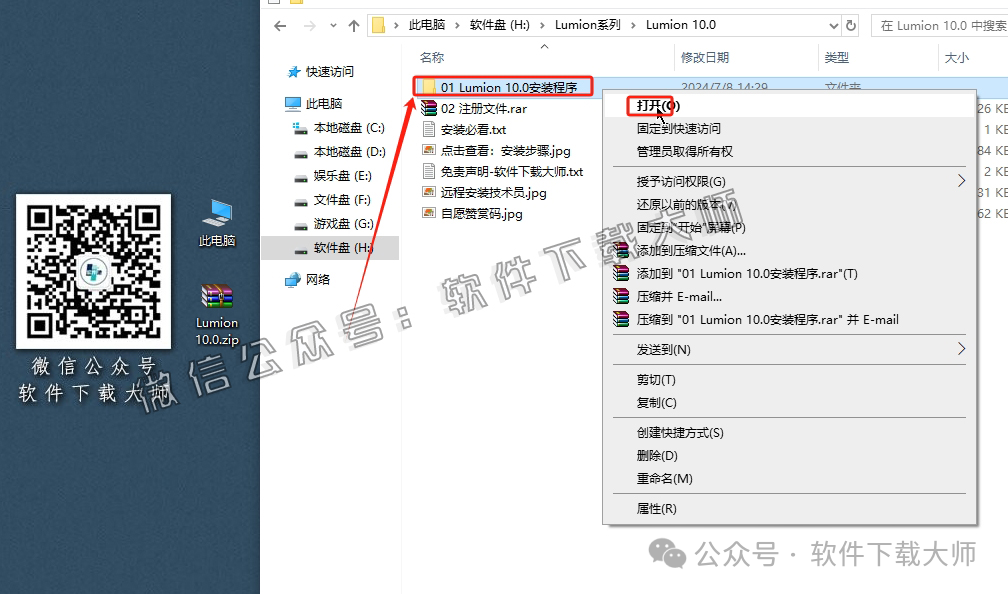This screenshot has width=1008, height=594.
Task: Select 此电脑 desktop icon
Action: click(217, 224)
